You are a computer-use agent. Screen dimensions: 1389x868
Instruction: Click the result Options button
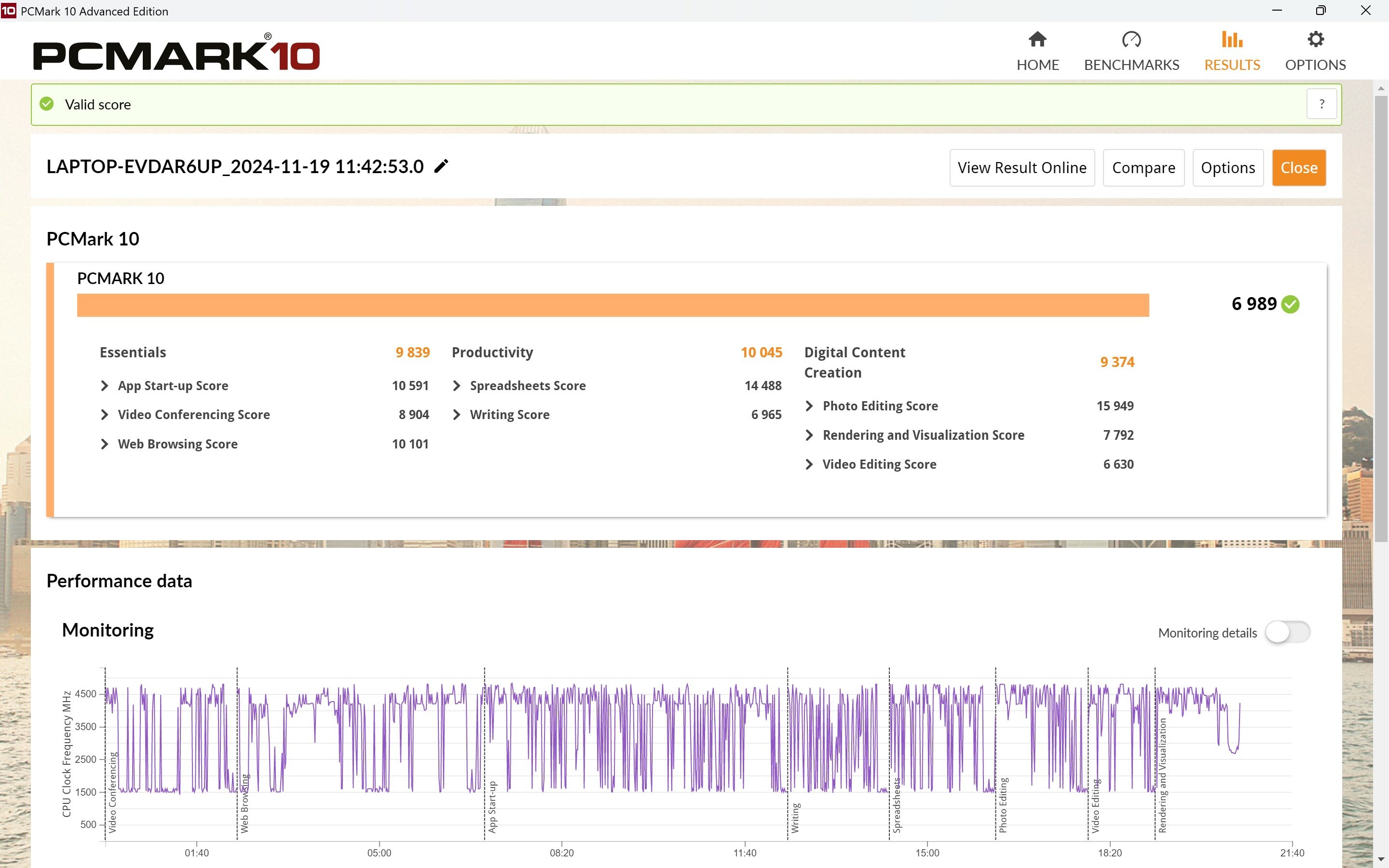[1228, 168]
